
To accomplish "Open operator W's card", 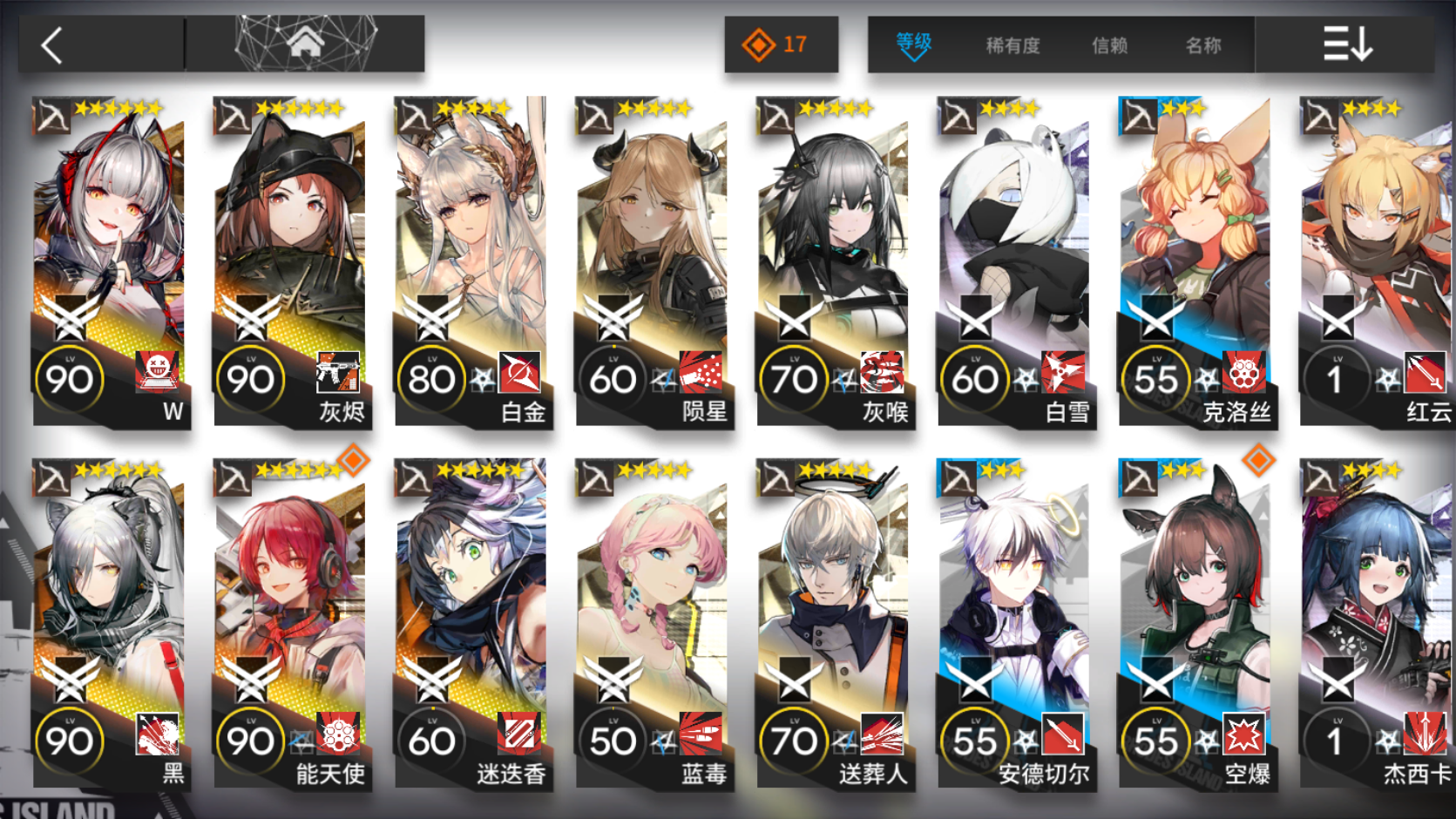I will [x=111, y=262].
